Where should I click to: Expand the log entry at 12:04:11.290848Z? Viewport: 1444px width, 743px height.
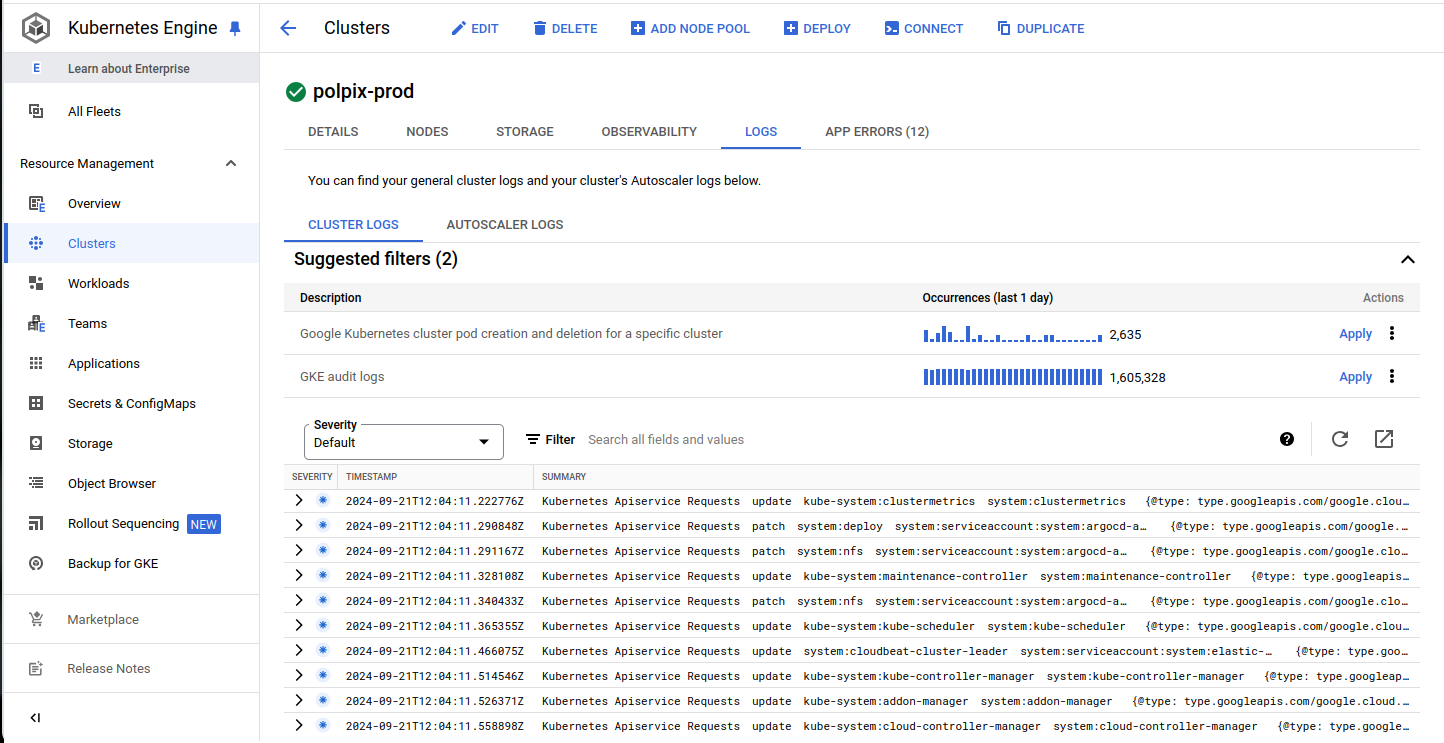[x=298, y=525]
